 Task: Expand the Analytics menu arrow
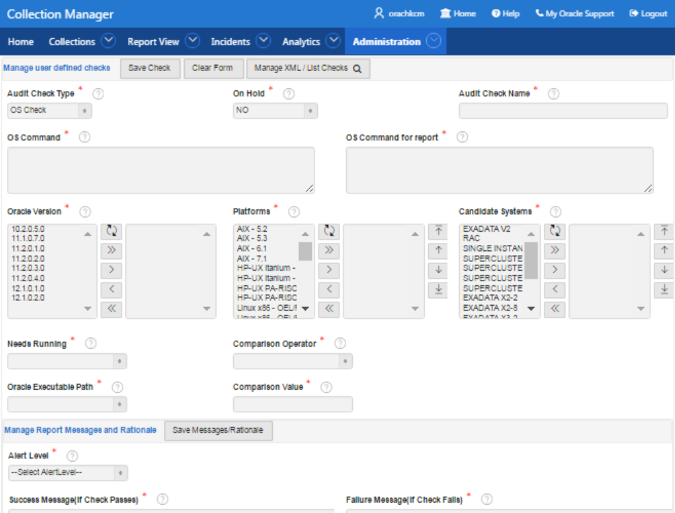[333, 41]
